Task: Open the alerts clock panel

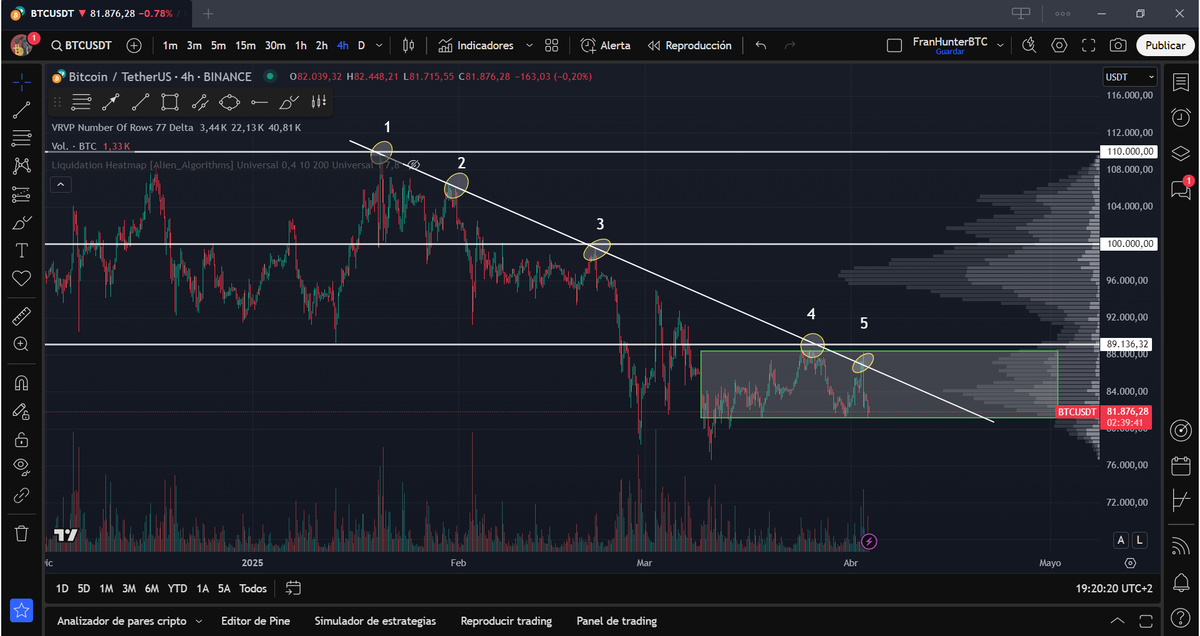Action: (x=1180, y=117)
